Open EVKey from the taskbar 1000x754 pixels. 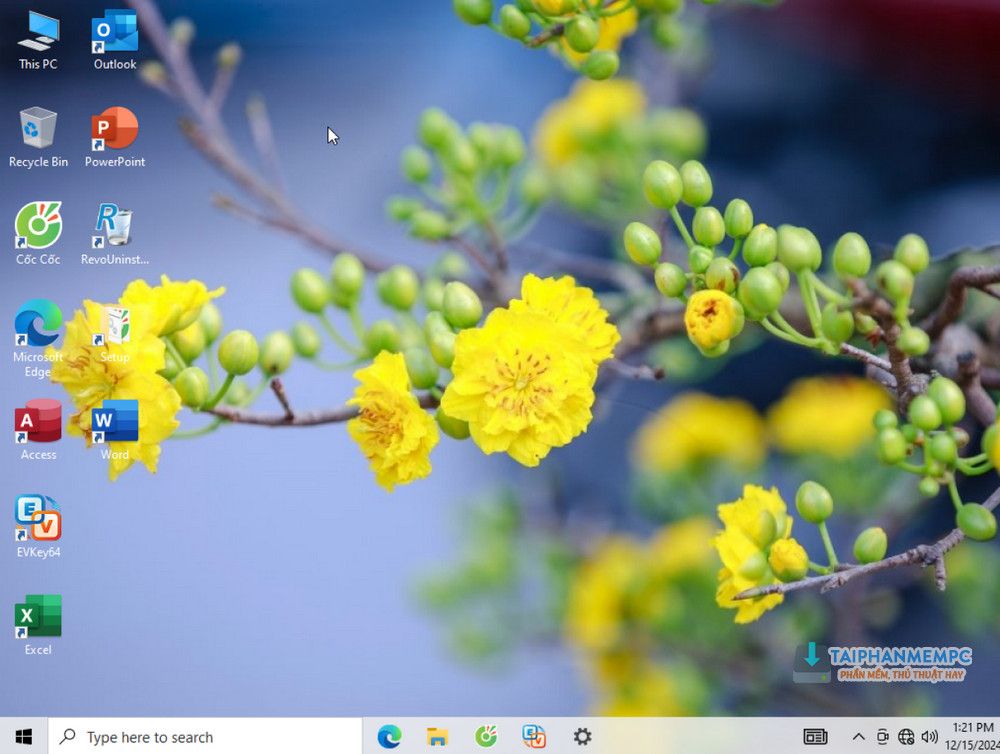point(534,737)
